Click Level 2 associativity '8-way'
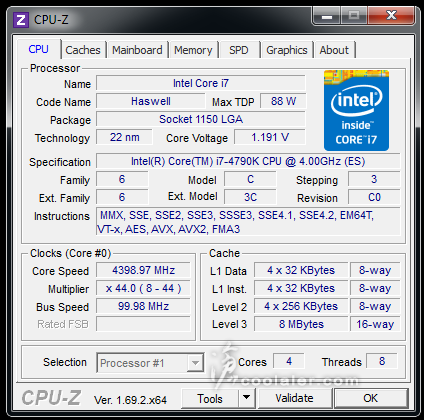424x420 pixels. point(375,306)
